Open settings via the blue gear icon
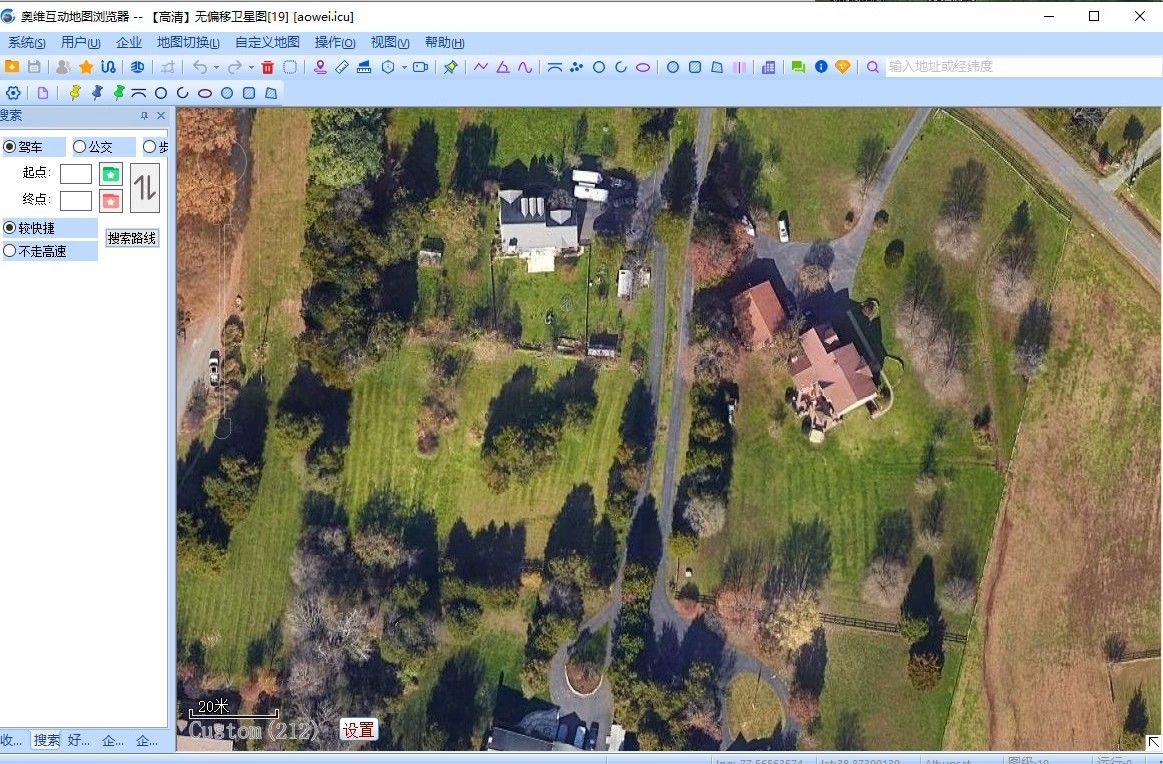Screen dimensions: 1163x764 click(x=14, y=93)
